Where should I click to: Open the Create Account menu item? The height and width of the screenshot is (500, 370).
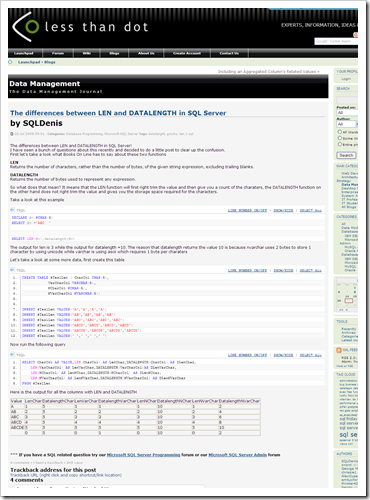[x=187, y=53]
